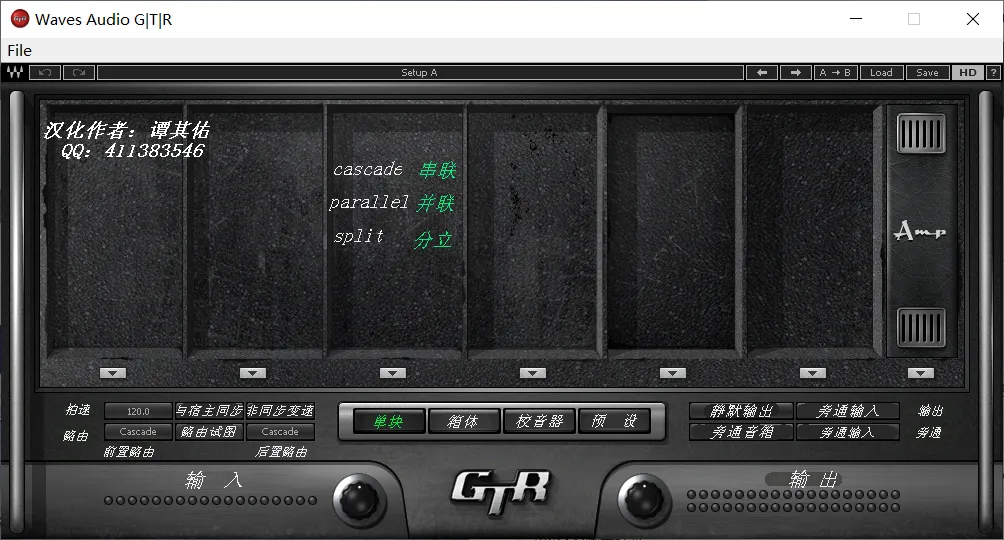Open the sixth stomp slot dropdown arrow

pos(813,373)
